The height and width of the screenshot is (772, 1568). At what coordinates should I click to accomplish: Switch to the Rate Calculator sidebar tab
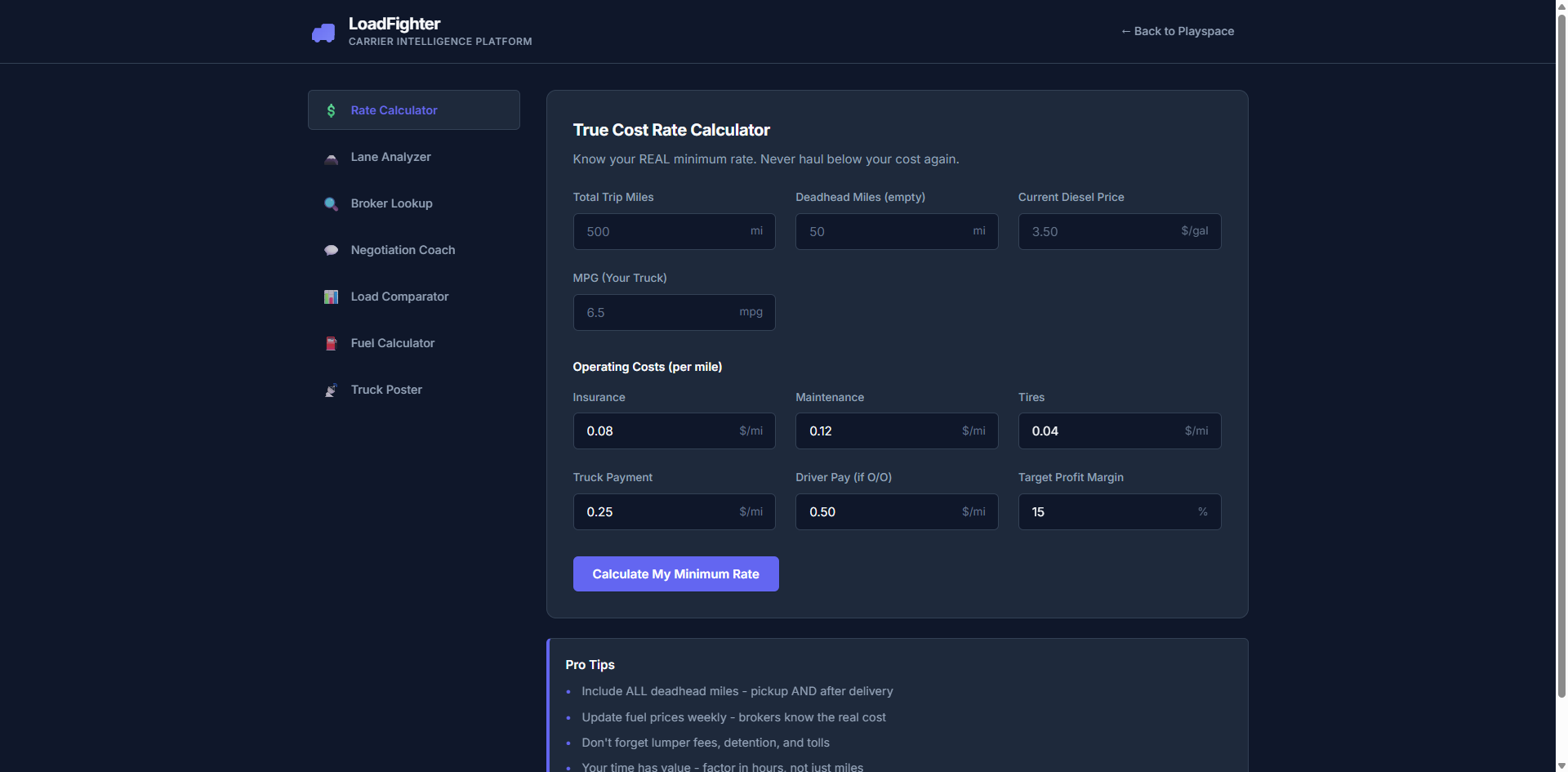394,109
